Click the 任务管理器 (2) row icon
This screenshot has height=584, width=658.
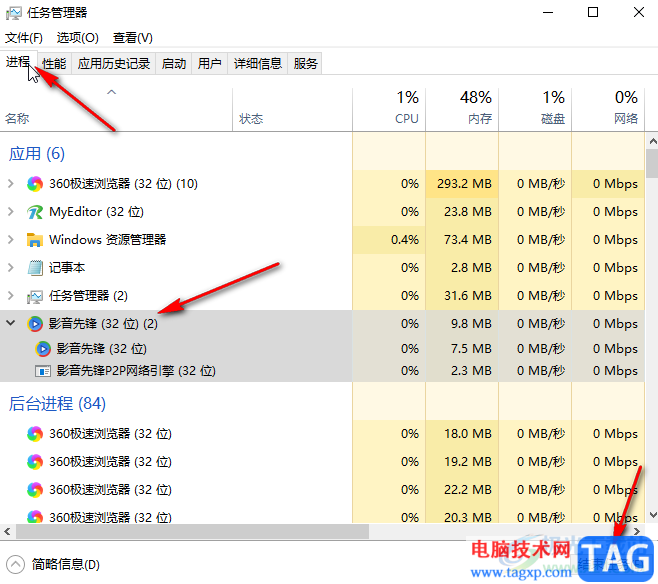(35, 296)
